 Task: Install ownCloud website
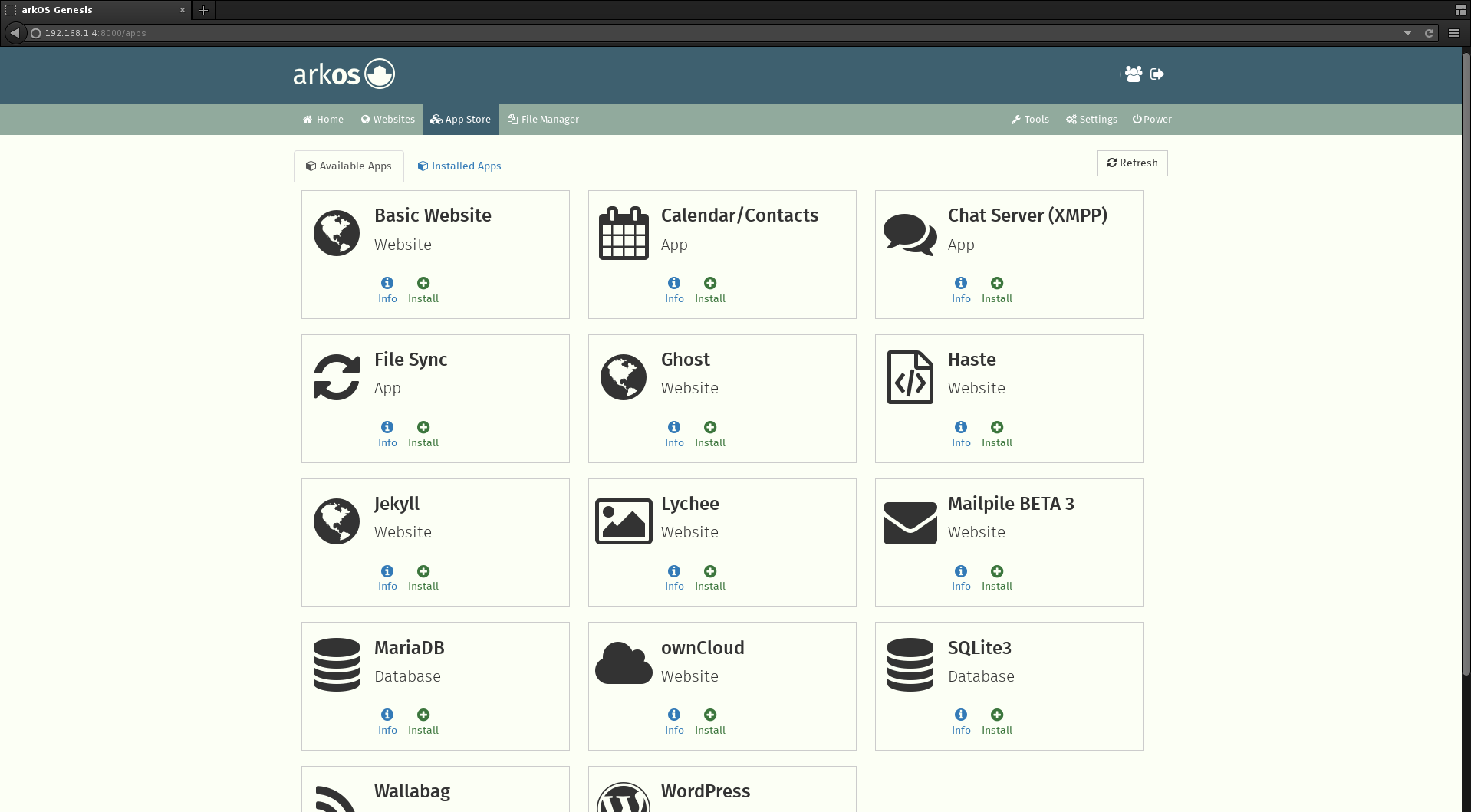coord(710,722)
